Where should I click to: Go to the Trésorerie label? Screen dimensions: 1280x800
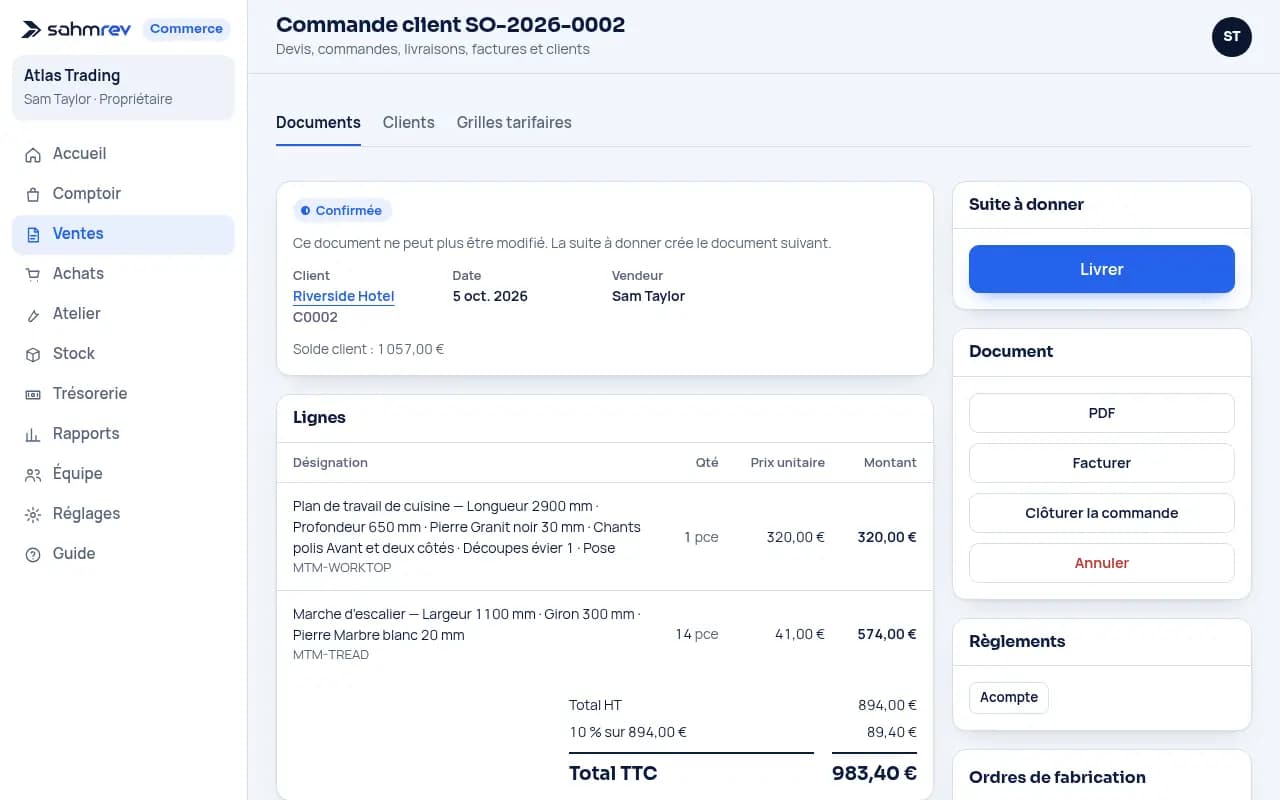point(90,394)
